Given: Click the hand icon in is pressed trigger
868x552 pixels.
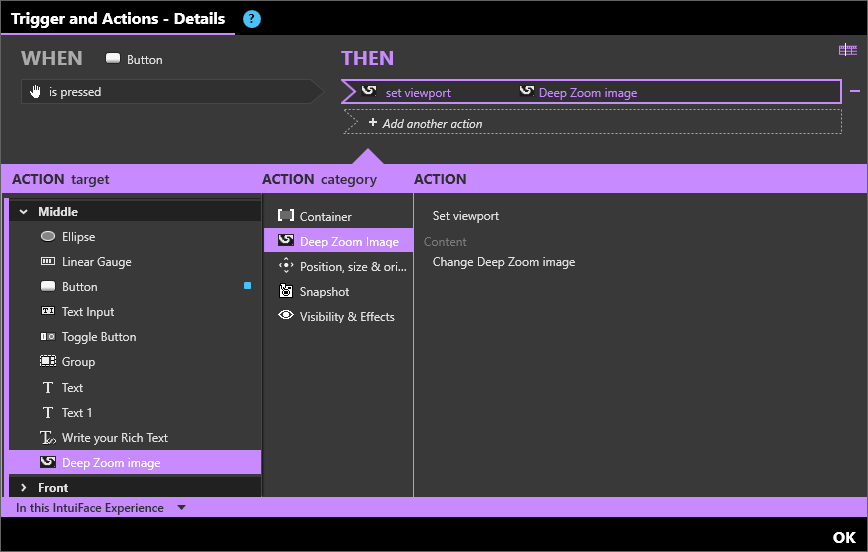Looking at the screenshot, I should point(35,91).
